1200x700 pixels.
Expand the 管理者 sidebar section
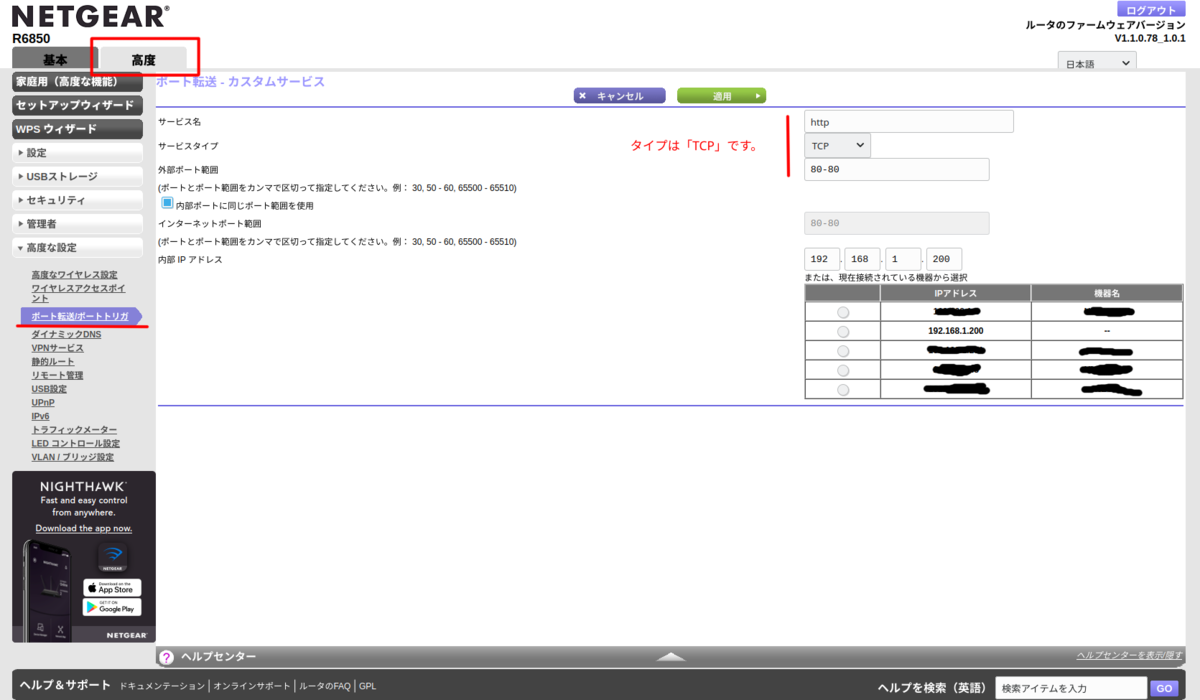[x=78, y=224]
